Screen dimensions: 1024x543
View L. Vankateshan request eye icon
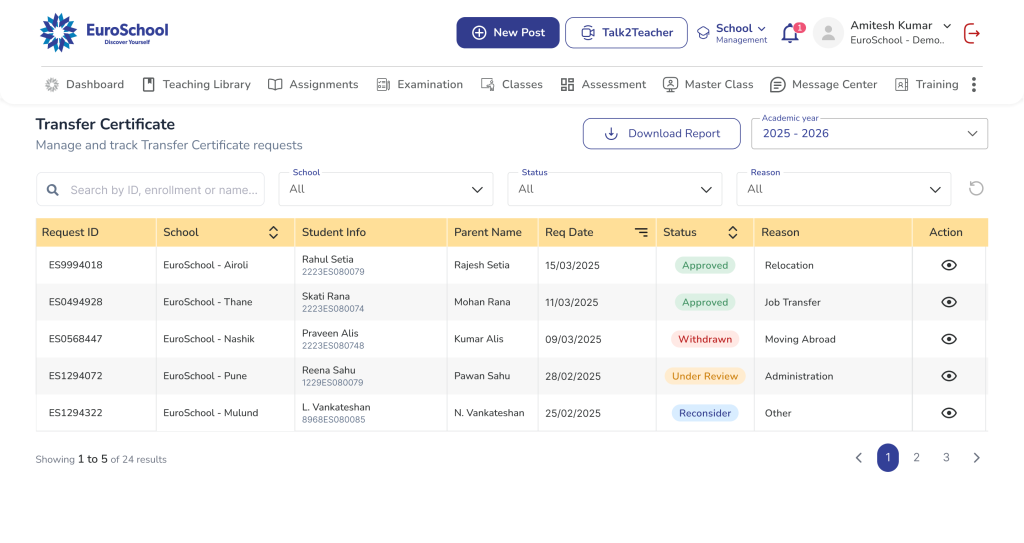[949, 413]
